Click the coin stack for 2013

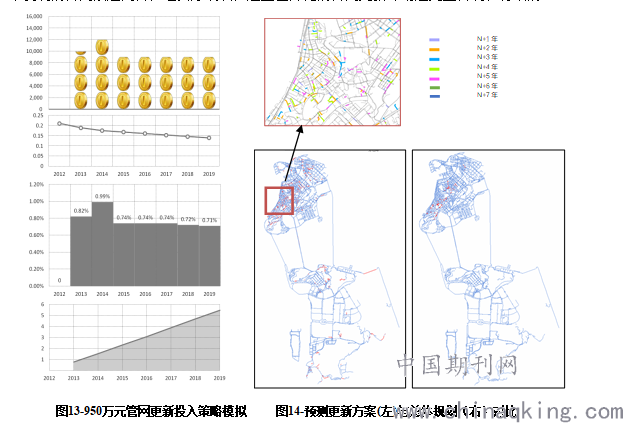(x=81, y=80)
